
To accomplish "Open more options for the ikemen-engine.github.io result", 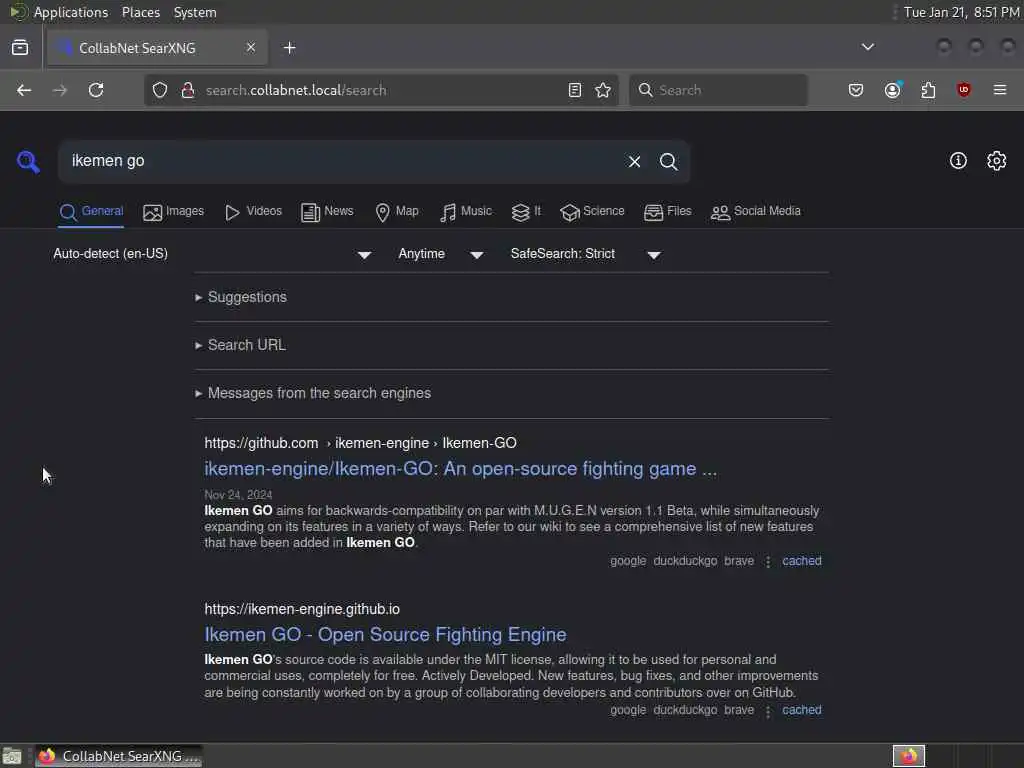I will (768, 711).
